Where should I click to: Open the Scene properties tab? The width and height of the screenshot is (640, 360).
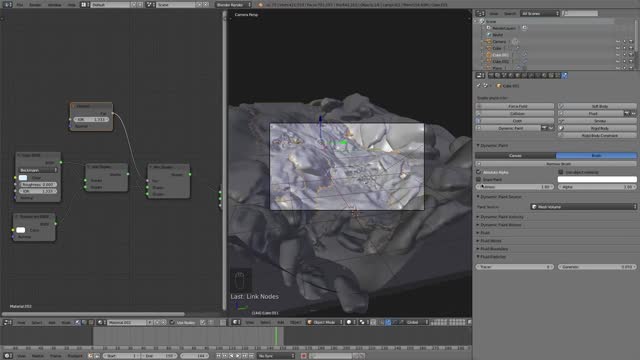point(504,76)
